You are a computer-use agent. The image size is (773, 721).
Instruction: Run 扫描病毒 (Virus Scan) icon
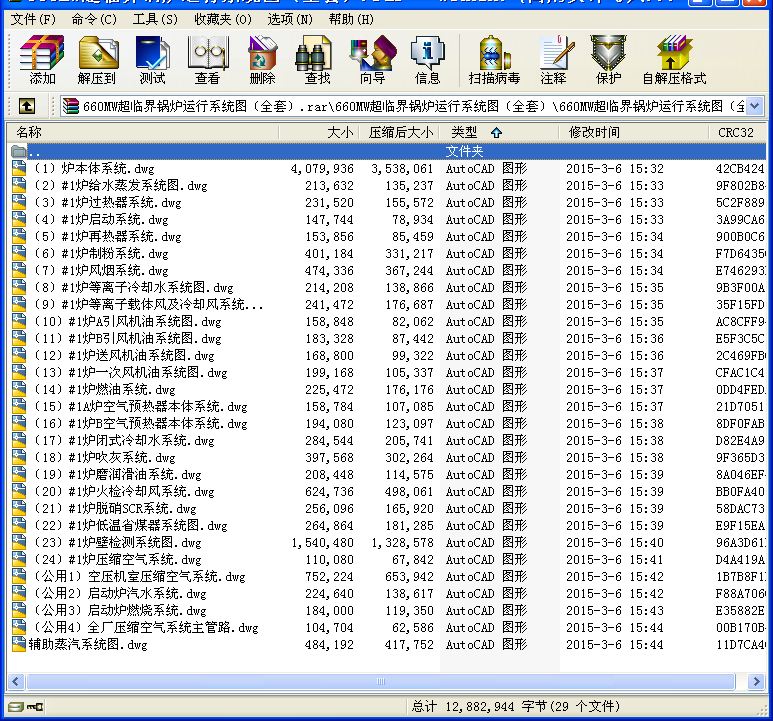click(x=494, y=53)
